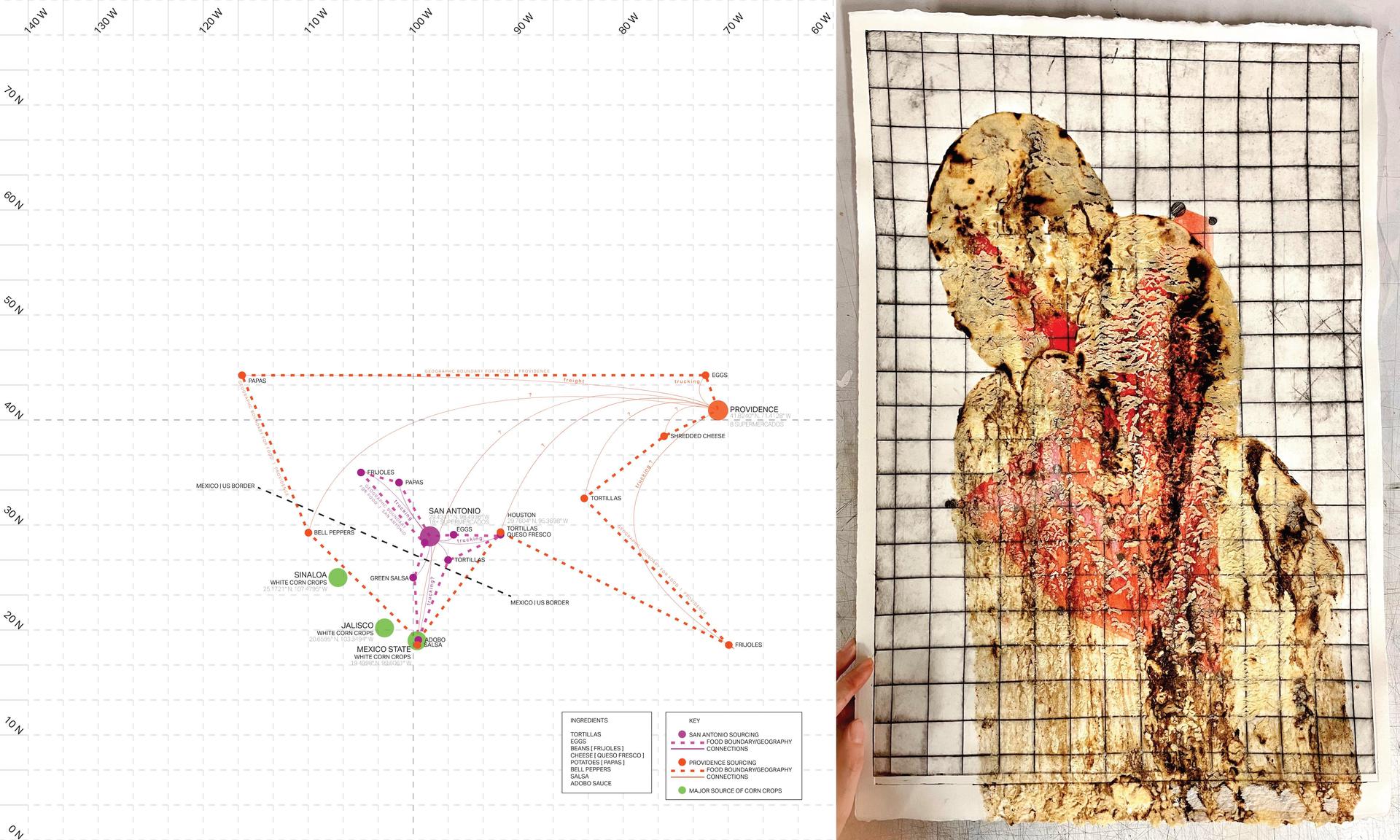Click the 'SHREDDED CHEESE' label
Screen dimensions: 1400x840
coord(698,436)
